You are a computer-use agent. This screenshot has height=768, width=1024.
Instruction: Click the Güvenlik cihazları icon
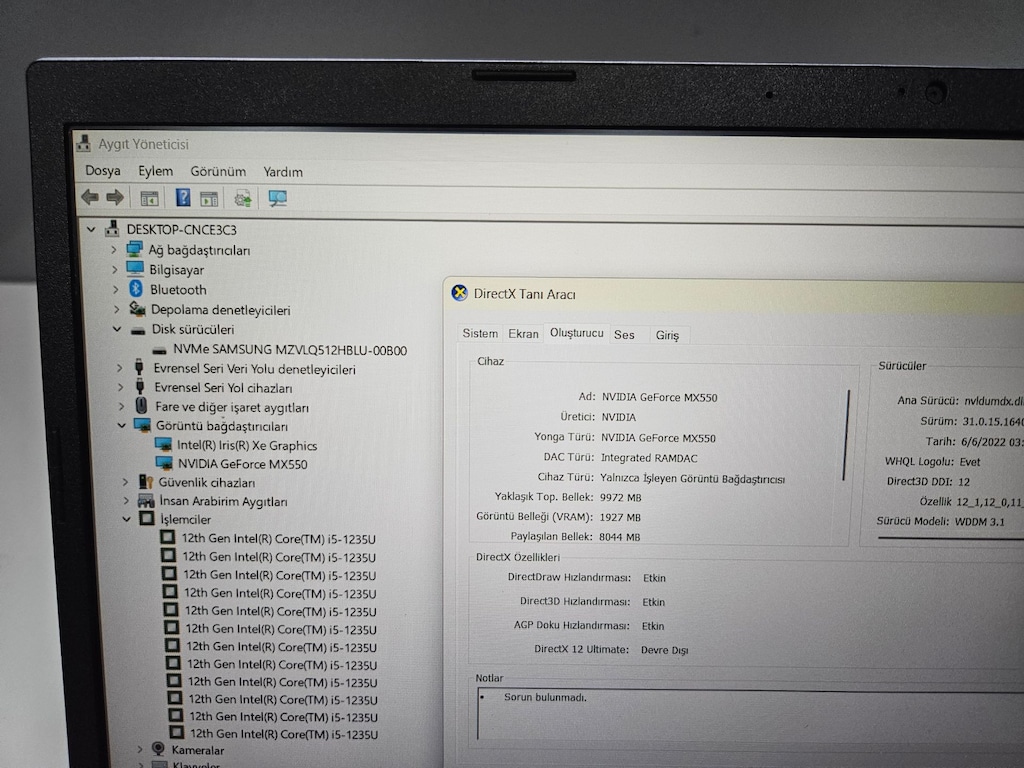click(x=146, y=482)
